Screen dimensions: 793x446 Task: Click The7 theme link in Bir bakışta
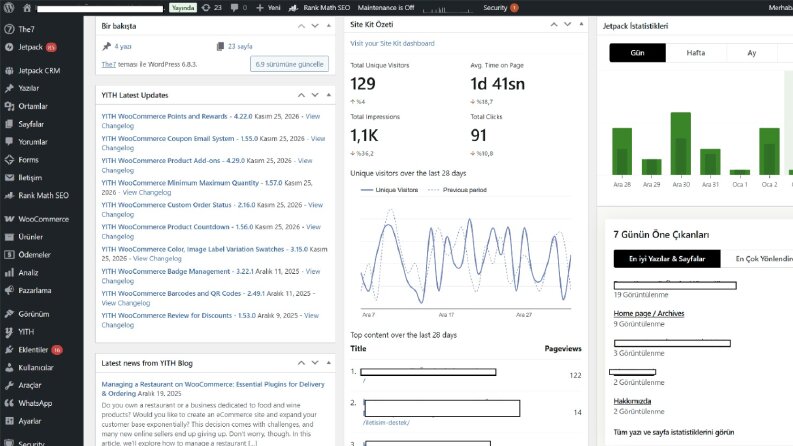[x=109, y=64]
